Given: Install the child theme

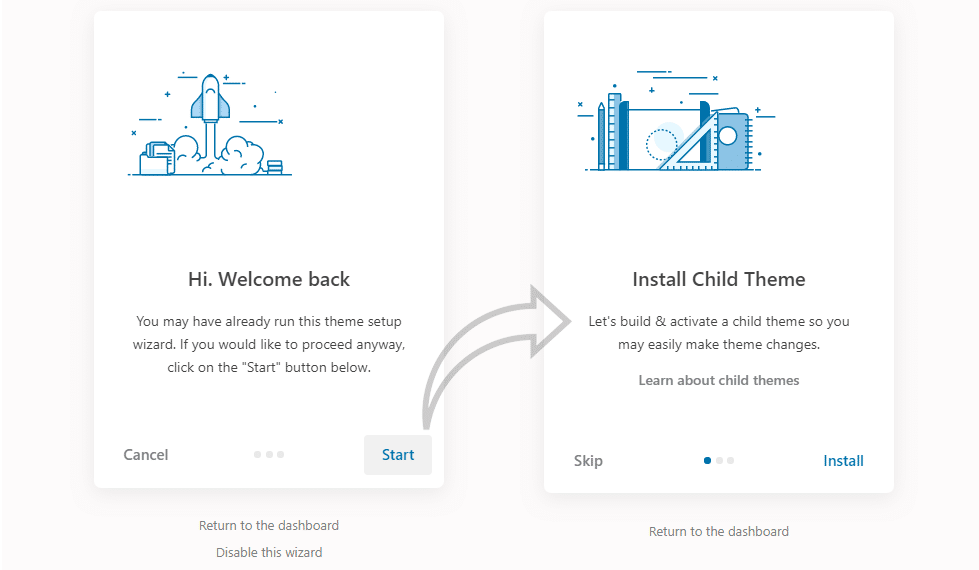Looking at the screenshot, I should pyautogui.click(x=843, y=461).
